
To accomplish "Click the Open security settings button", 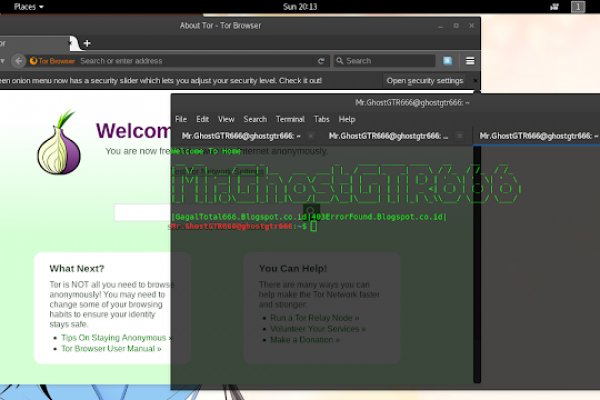I will pyautogui.click(x=425, y=80).
